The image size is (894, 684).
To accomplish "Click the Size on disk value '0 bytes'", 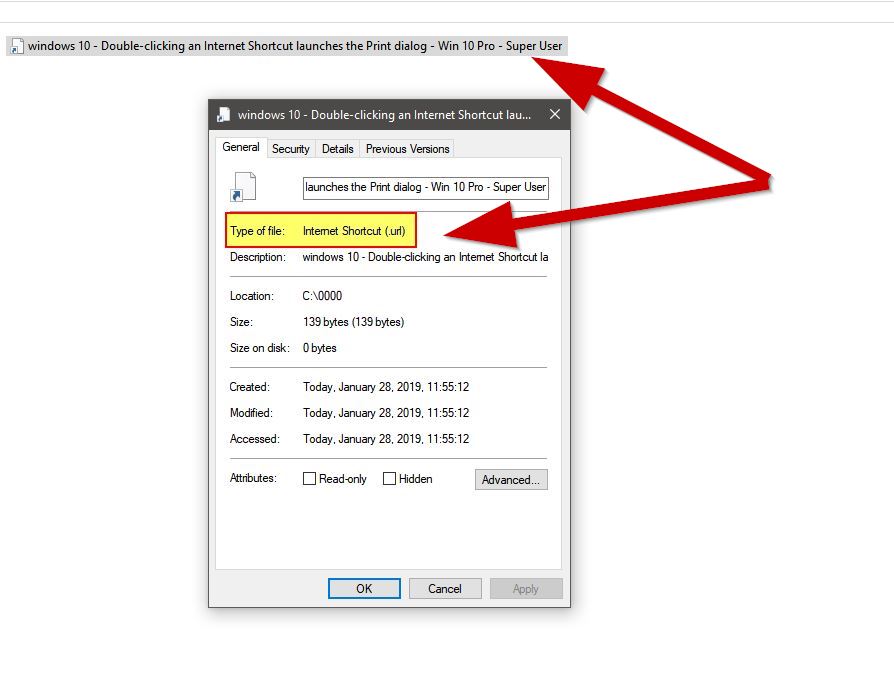I will (319, 348).
